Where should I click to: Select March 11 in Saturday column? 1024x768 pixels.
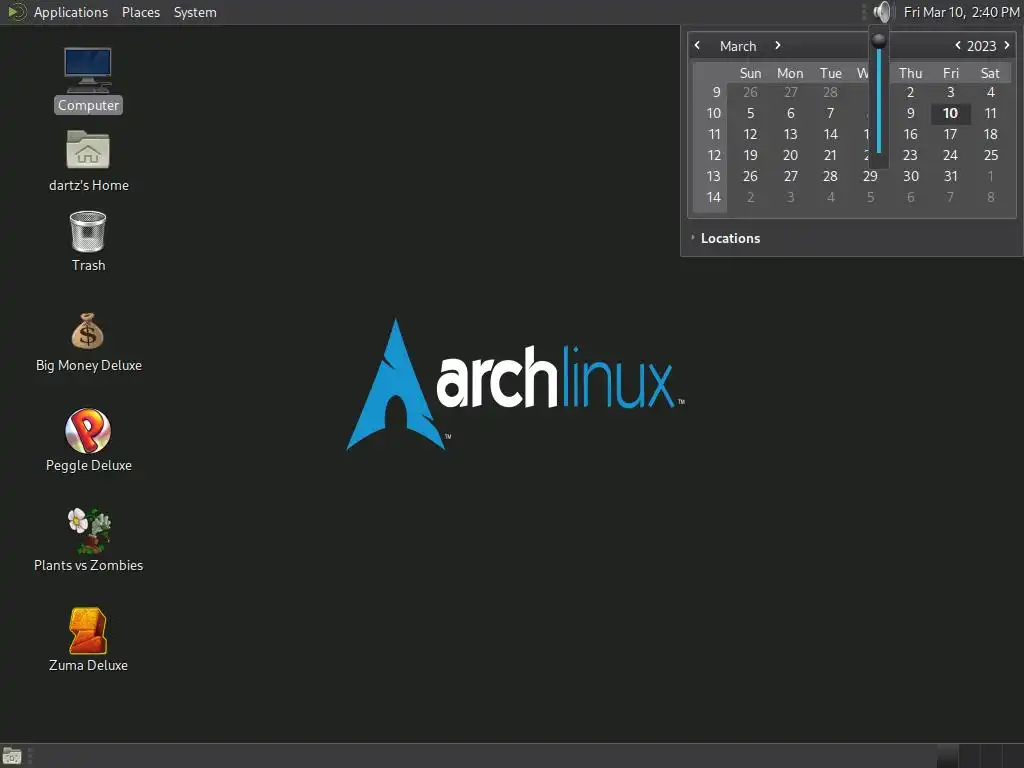pos(991,113)
